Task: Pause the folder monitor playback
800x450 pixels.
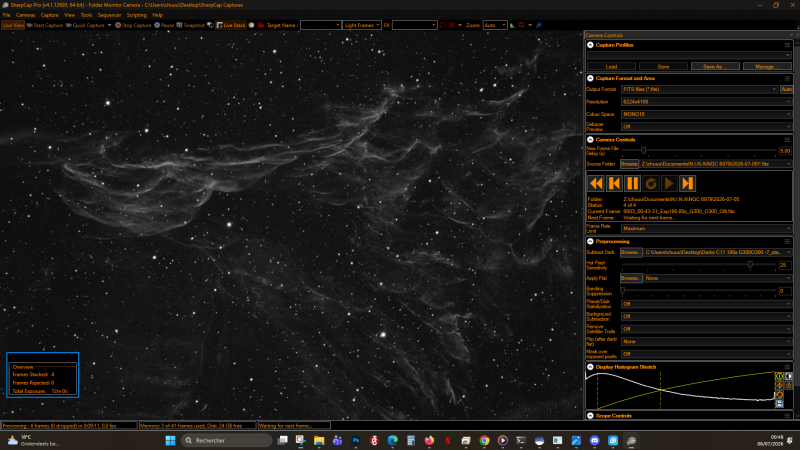Action: pyautogui.click(x=633, y=183)
